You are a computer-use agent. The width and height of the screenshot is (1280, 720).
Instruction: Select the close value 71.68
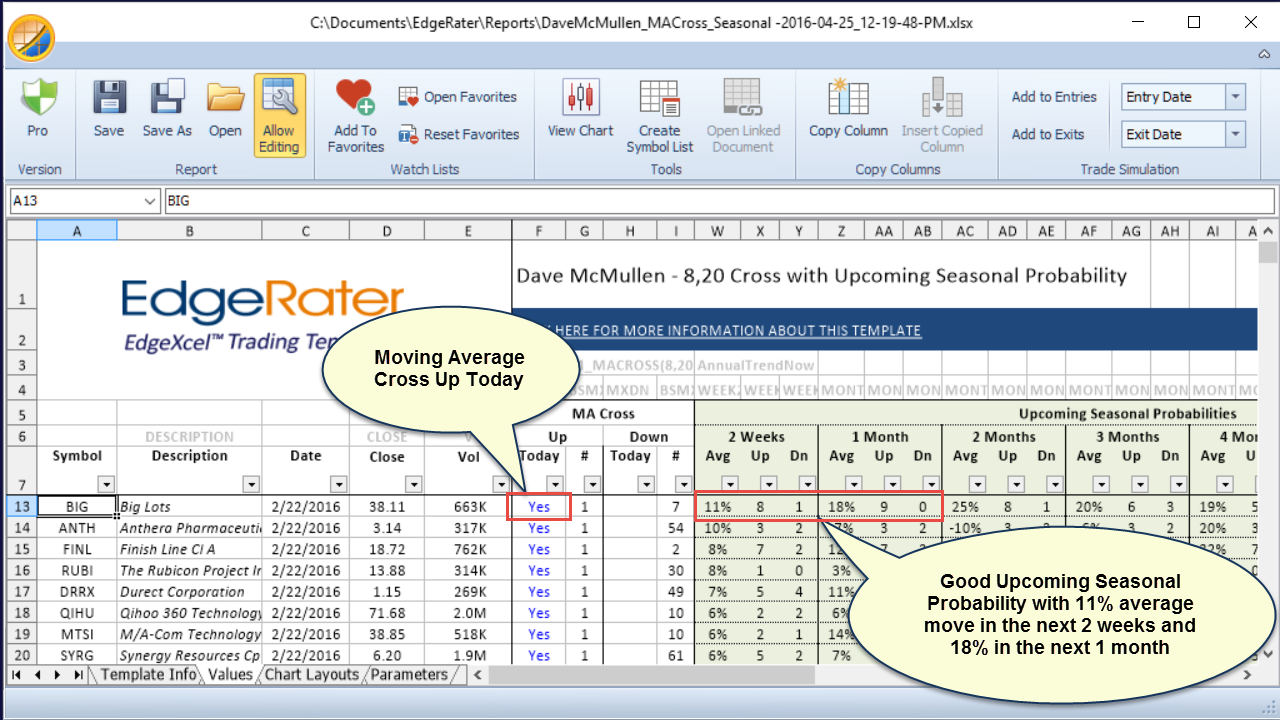pyautogui.click(x=387, y=613)
